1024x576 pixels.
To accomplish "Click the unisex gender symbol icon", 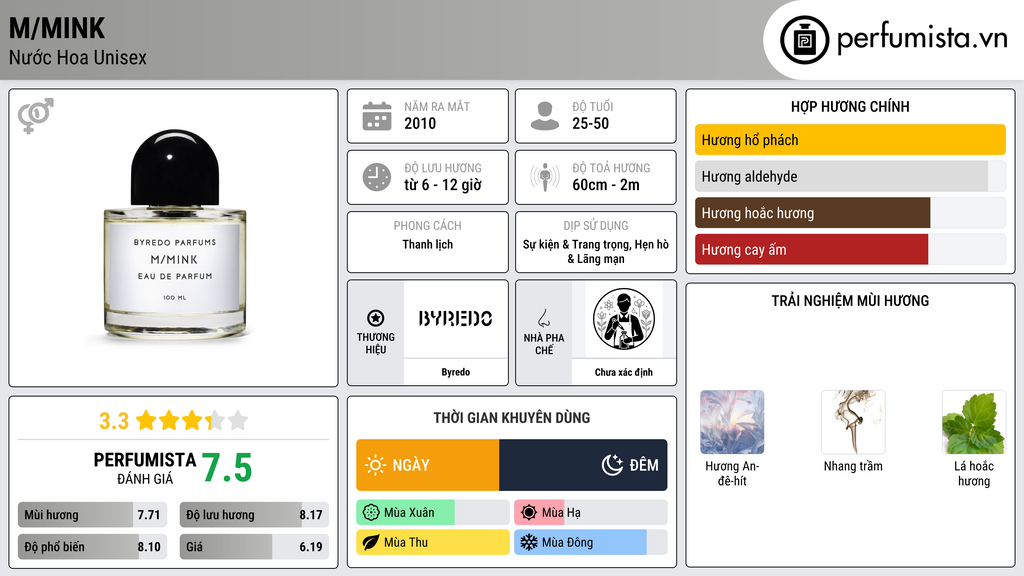I will (x=35, y=115).
